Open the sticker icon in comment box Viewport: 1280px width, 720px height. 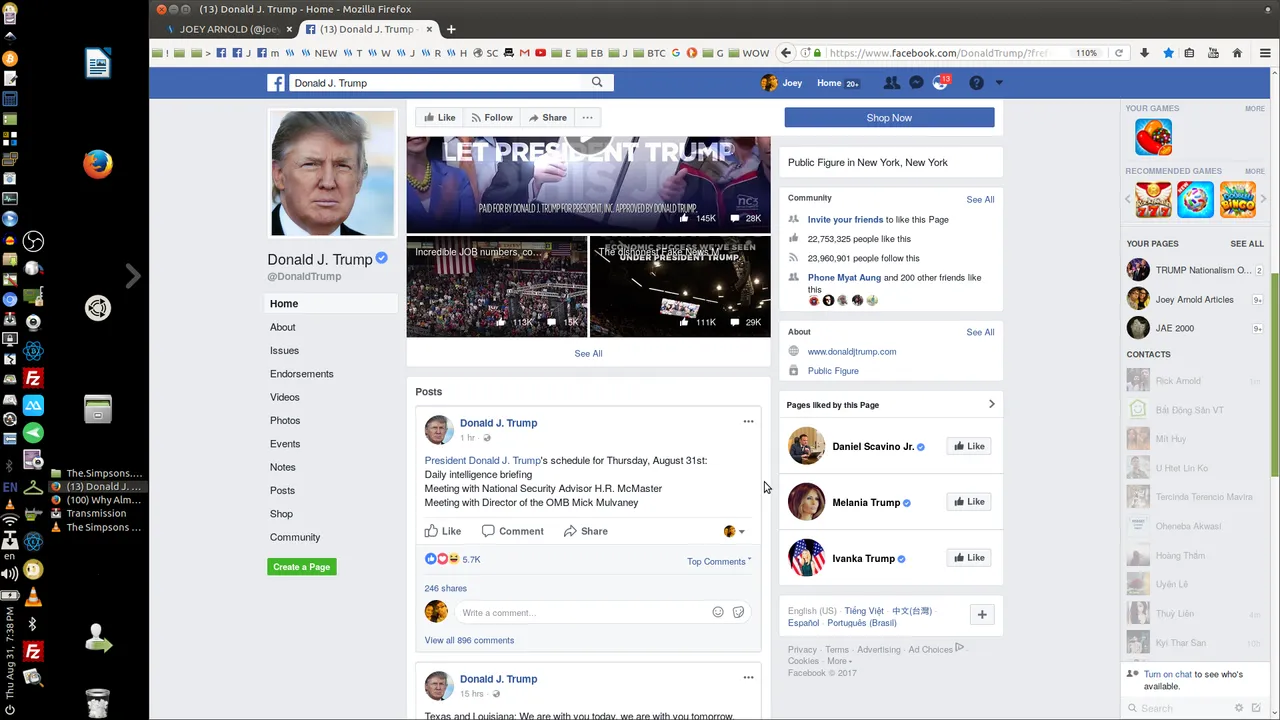738,613
